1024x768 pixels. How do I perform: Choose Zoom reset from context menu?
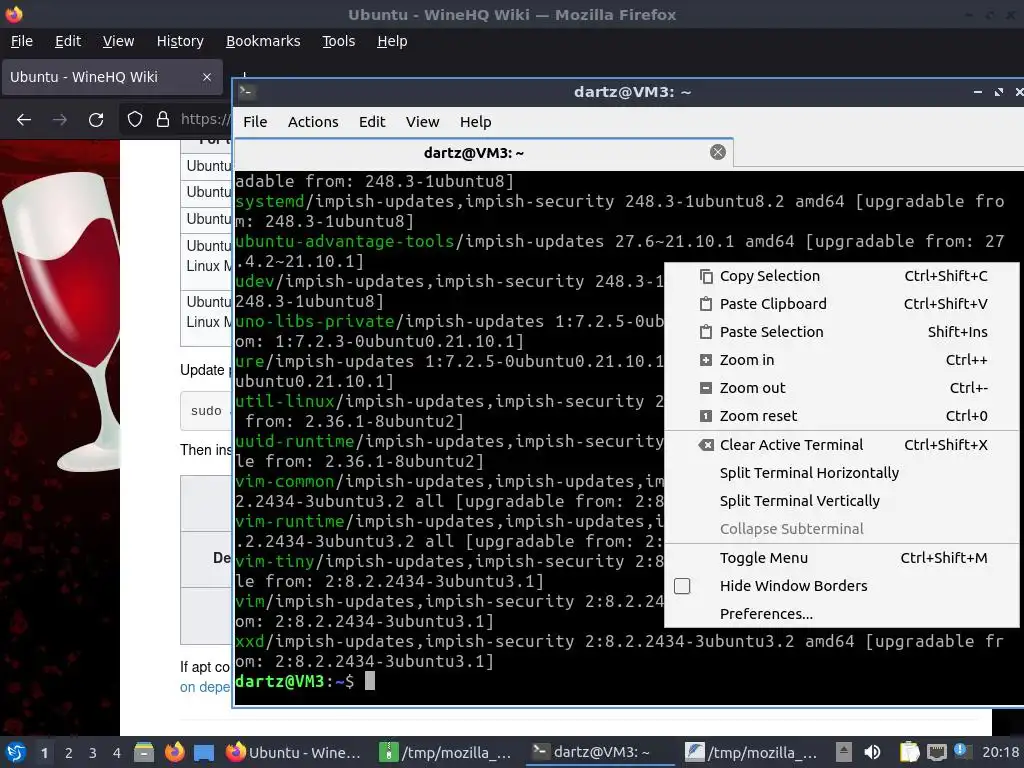coord(842,416)
